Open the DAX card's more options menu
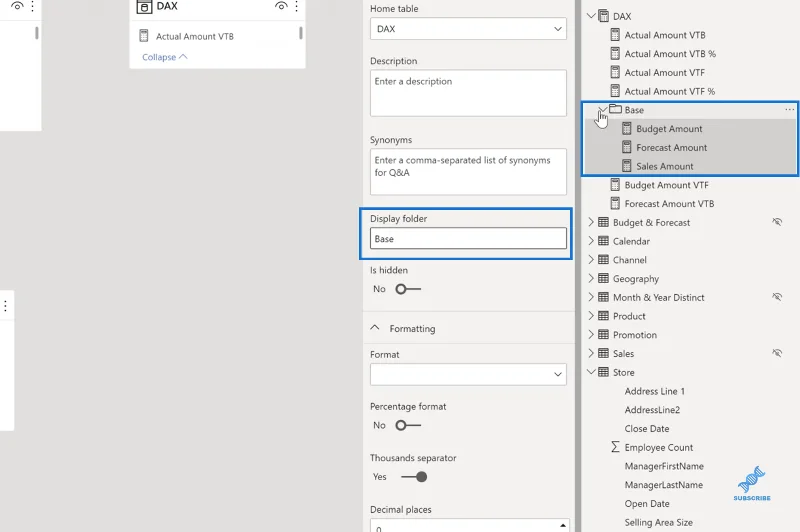This screenshot has width=800, height=532. [x=296, y=6]
